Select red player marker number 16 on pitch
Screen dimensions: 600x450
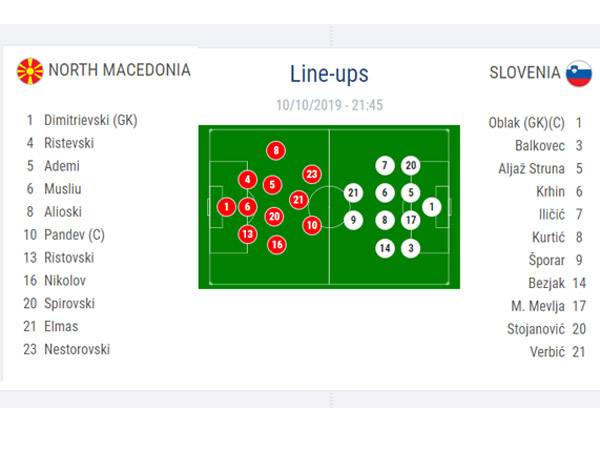point(276,244)
